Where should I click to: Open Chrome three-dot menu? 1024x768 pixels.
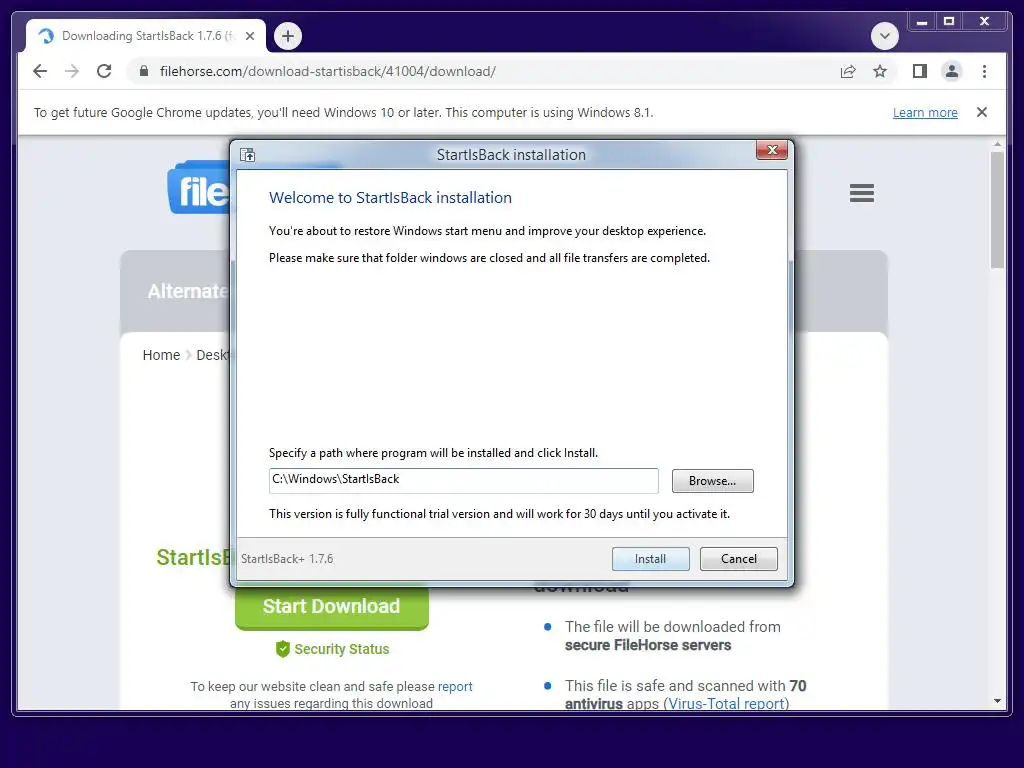984,71
